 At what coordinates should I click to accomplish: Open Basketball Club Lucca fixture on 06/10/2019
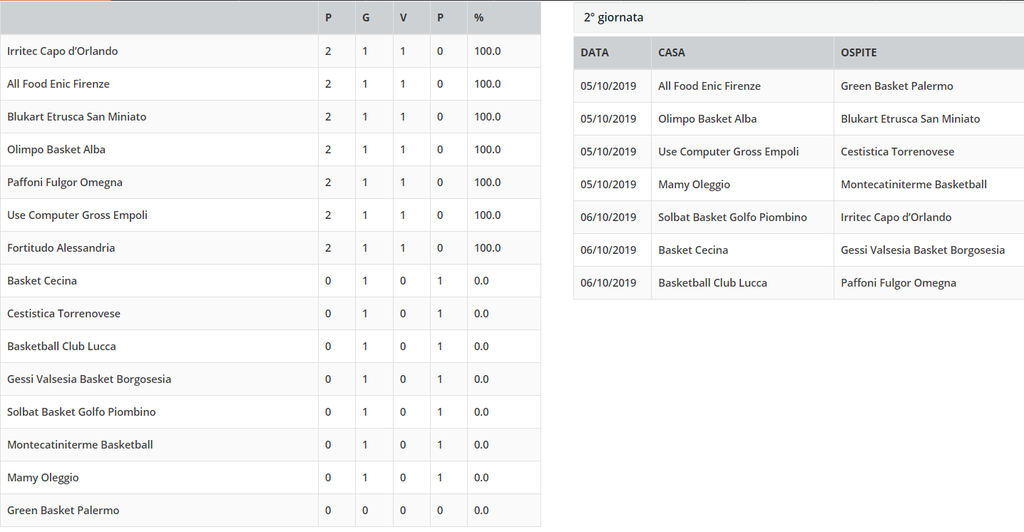click(712, 283)
